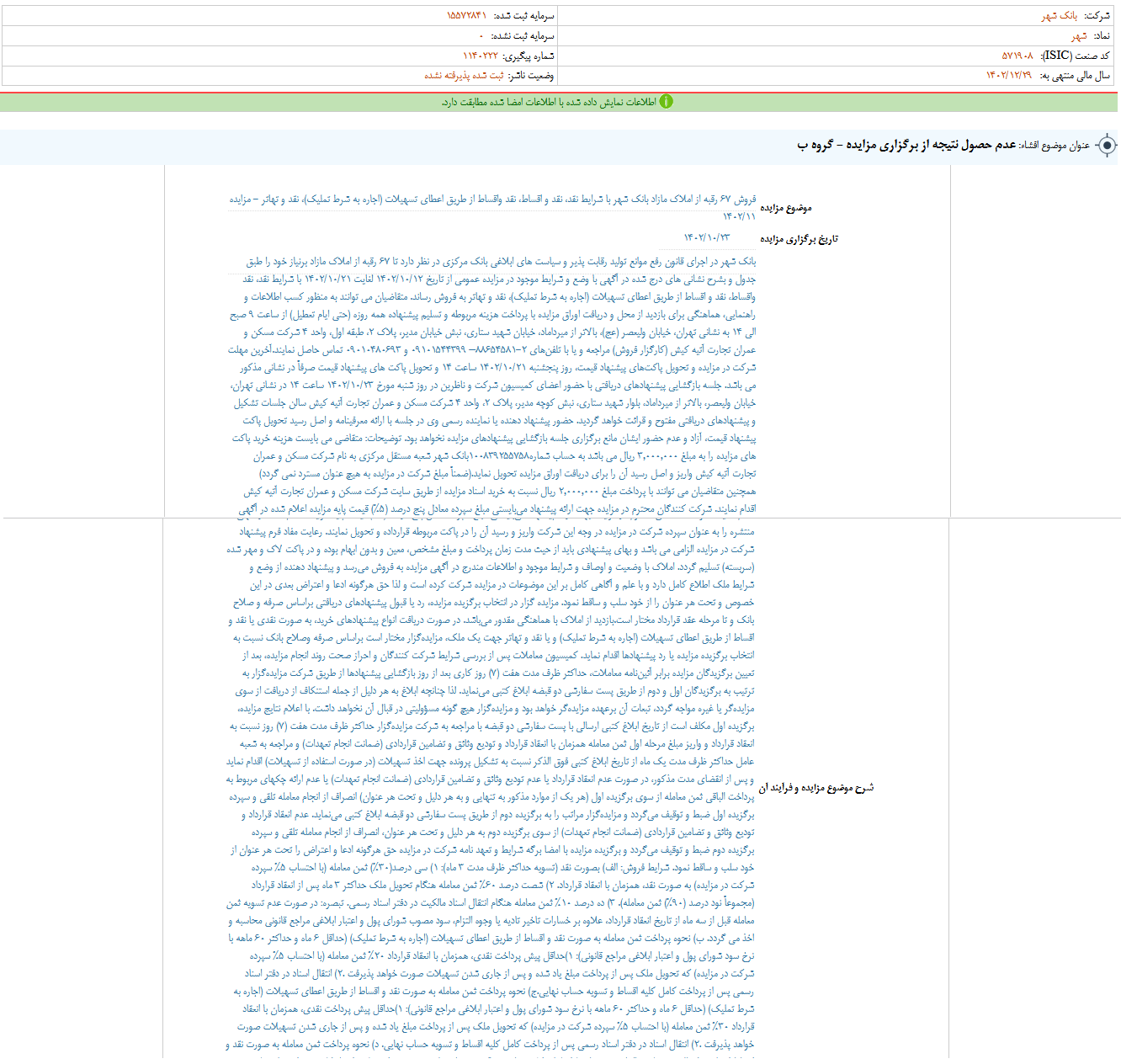The image size is (1121, 1064).
Task: Click the green info icon in banner
Action: [666, 102]
